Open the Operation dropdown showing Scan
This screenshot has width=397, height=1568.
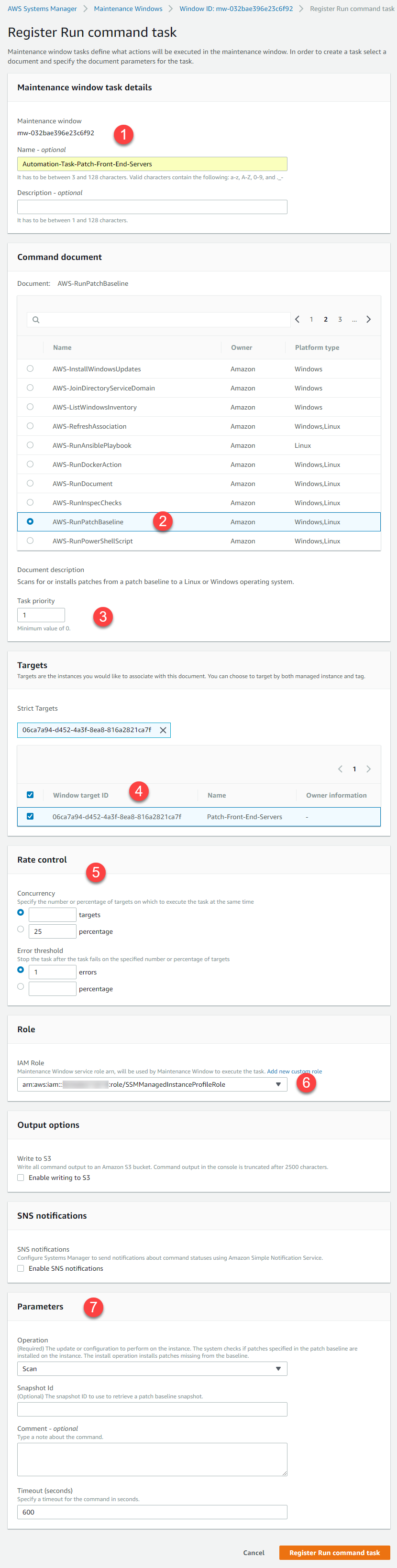[x=152, y=1368]
